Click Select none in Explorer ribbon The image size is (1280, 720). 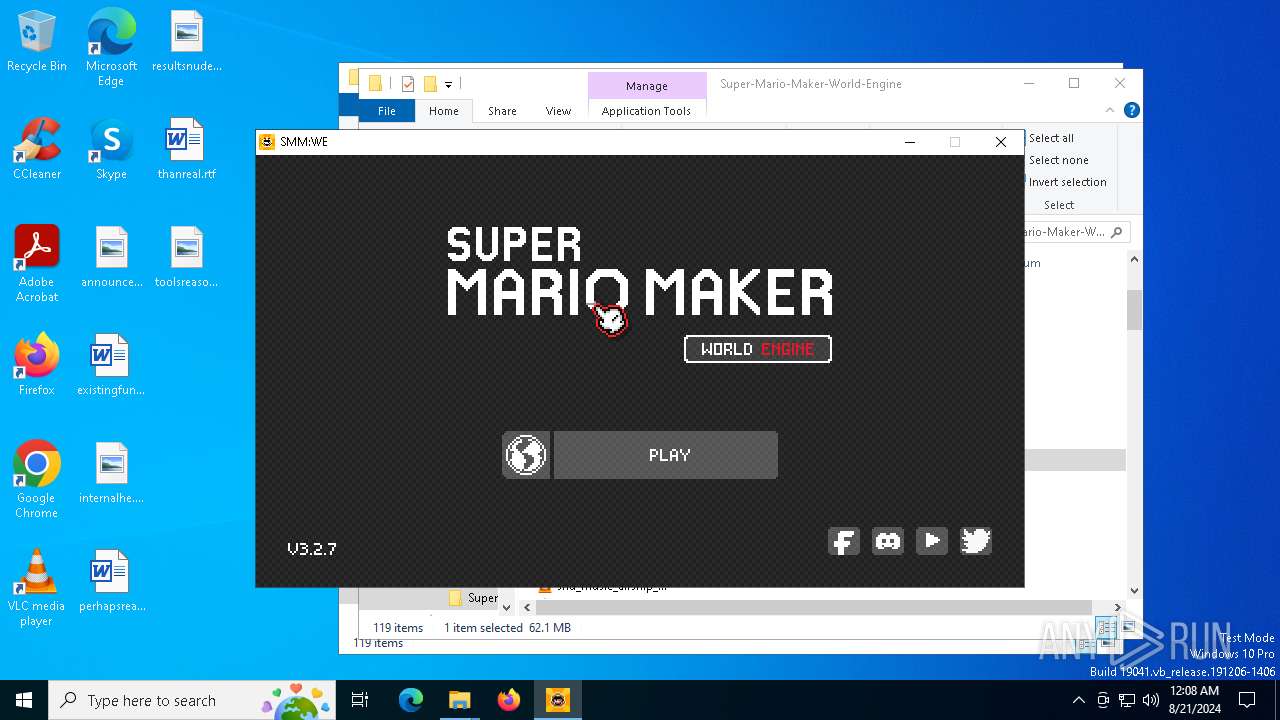pyautogui.click(x=1058, y=160)
